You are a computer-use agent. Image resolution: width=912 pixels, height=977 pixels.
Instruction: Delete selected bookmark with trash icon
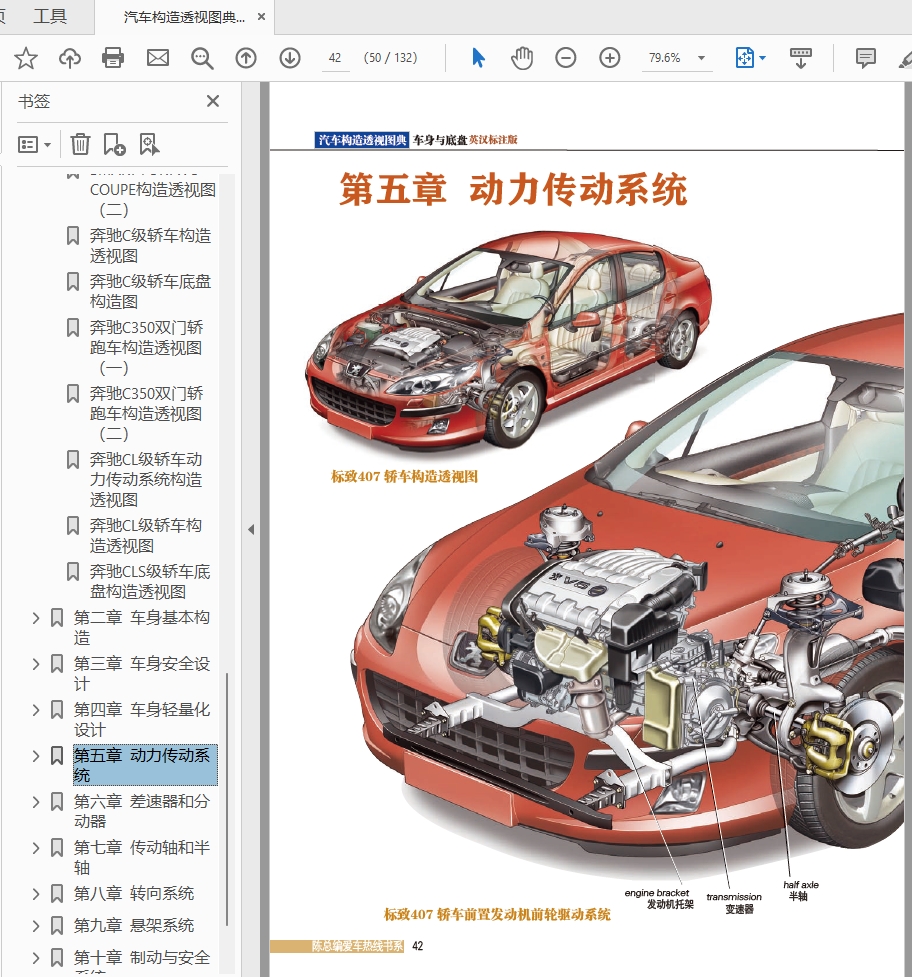tap(80, 145)
